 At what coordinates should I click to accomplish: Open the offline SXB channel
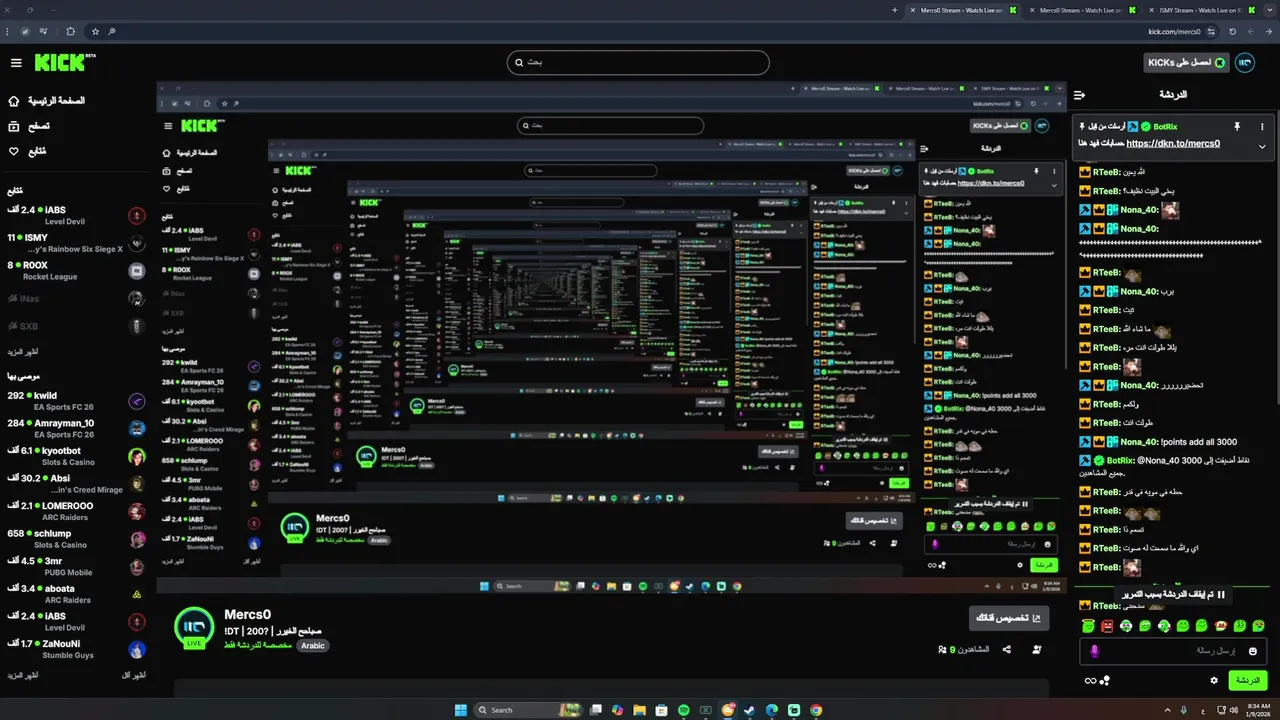(76, 326)
